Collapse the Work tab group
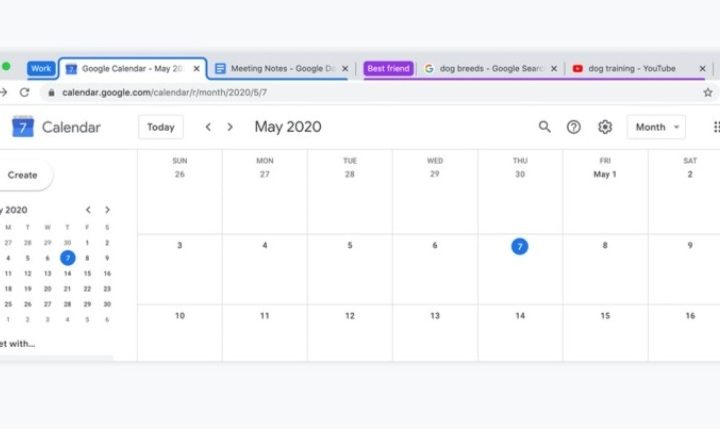The width and height of the screenshot is (720, 444). point(41,69)
